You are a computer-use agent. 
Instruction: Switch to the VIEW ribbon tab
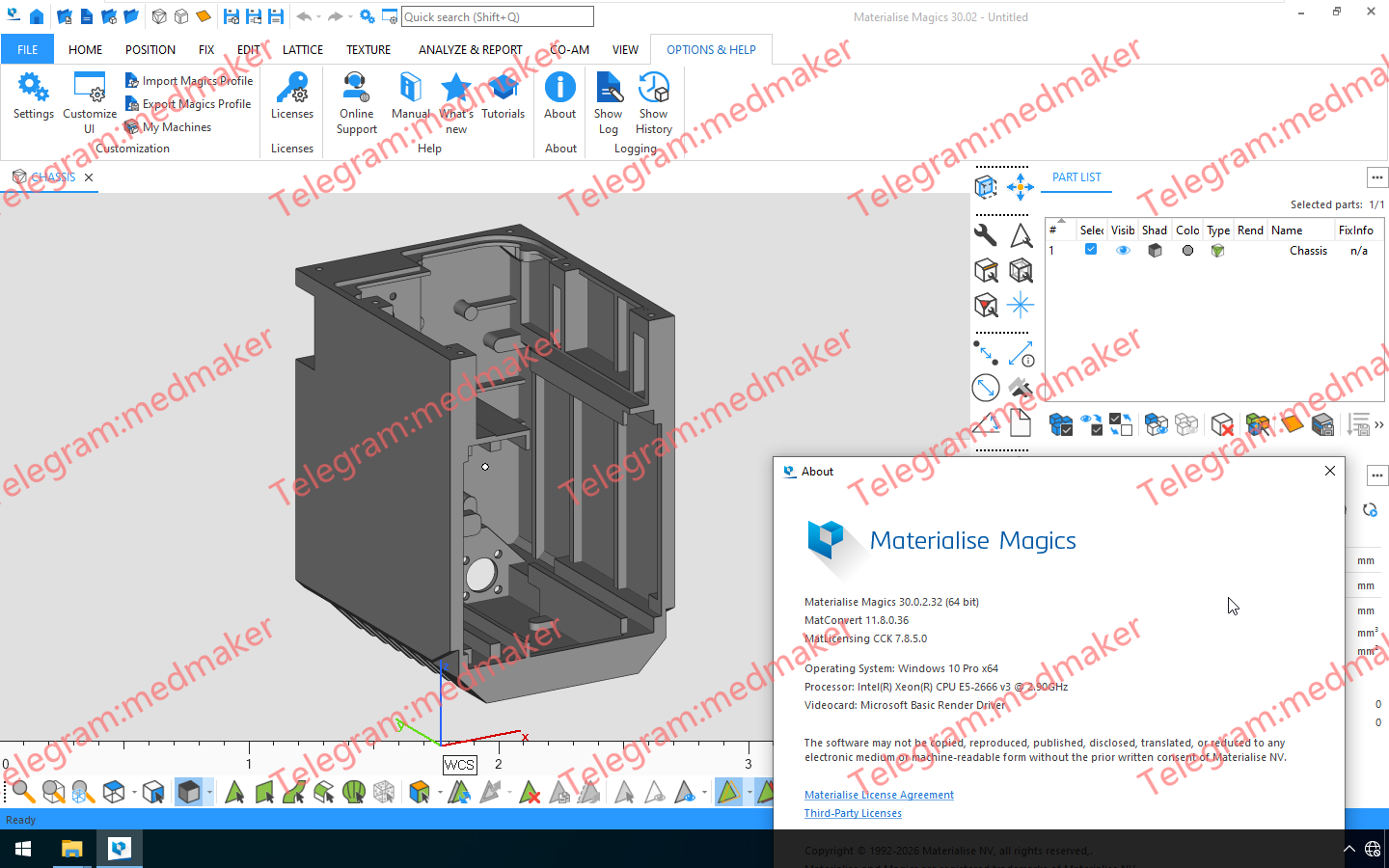[625, 49]
